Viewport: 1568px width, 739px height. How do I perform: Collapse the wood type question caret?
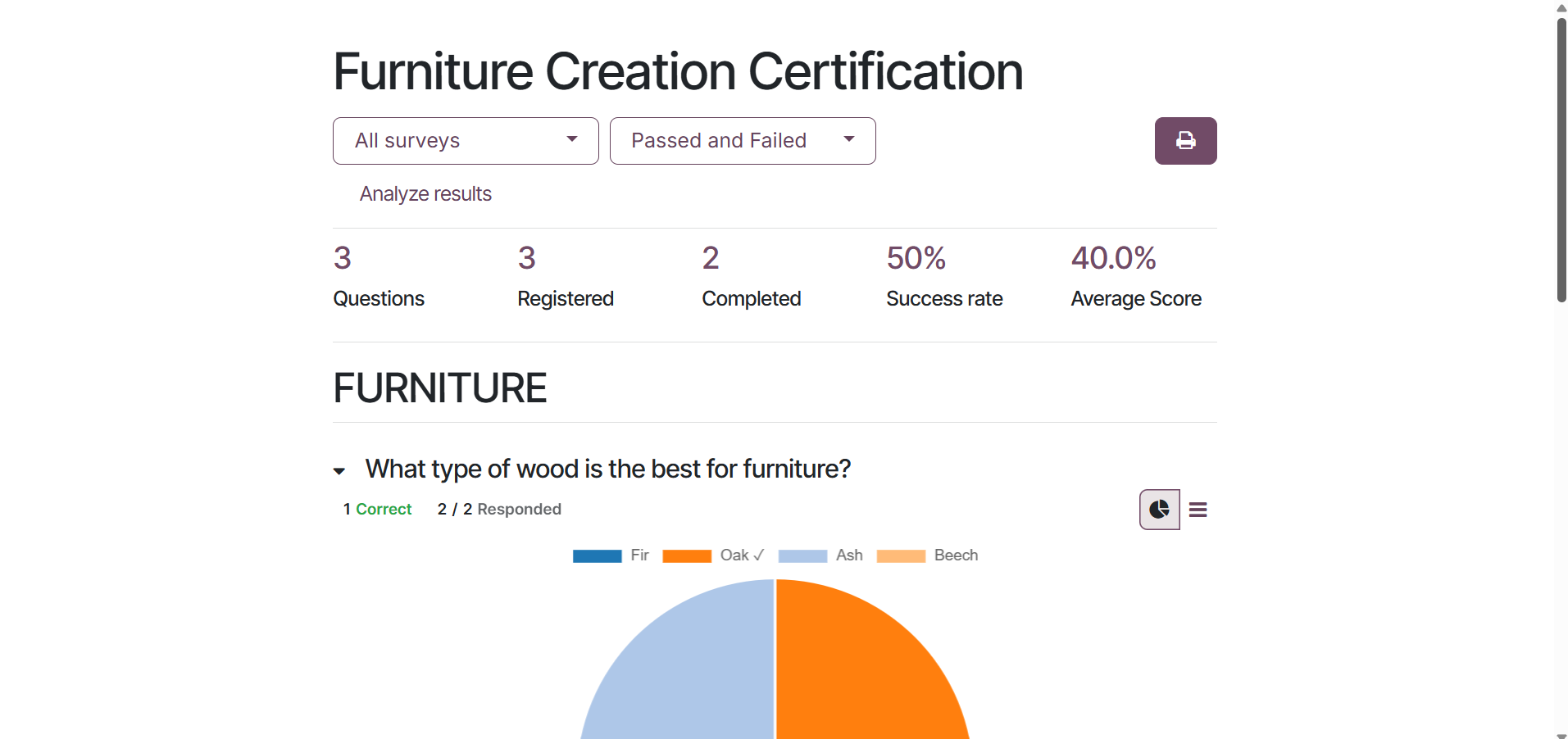339,471
